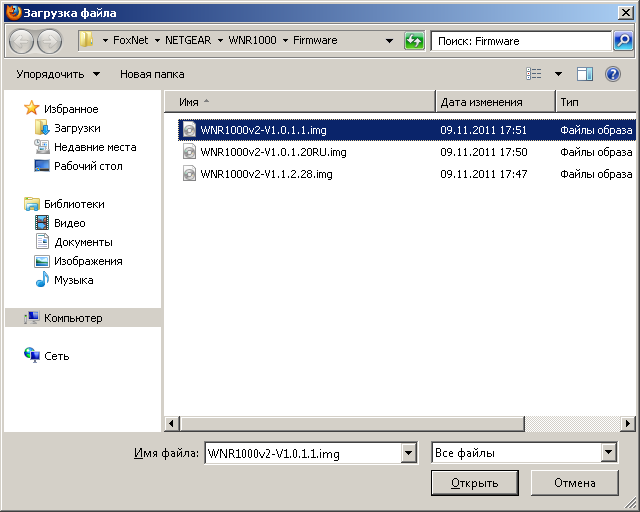Select file WNR1000v2-V1.1.2.28.img
Screen dimensions: 640x512
[x=267, y=174]
